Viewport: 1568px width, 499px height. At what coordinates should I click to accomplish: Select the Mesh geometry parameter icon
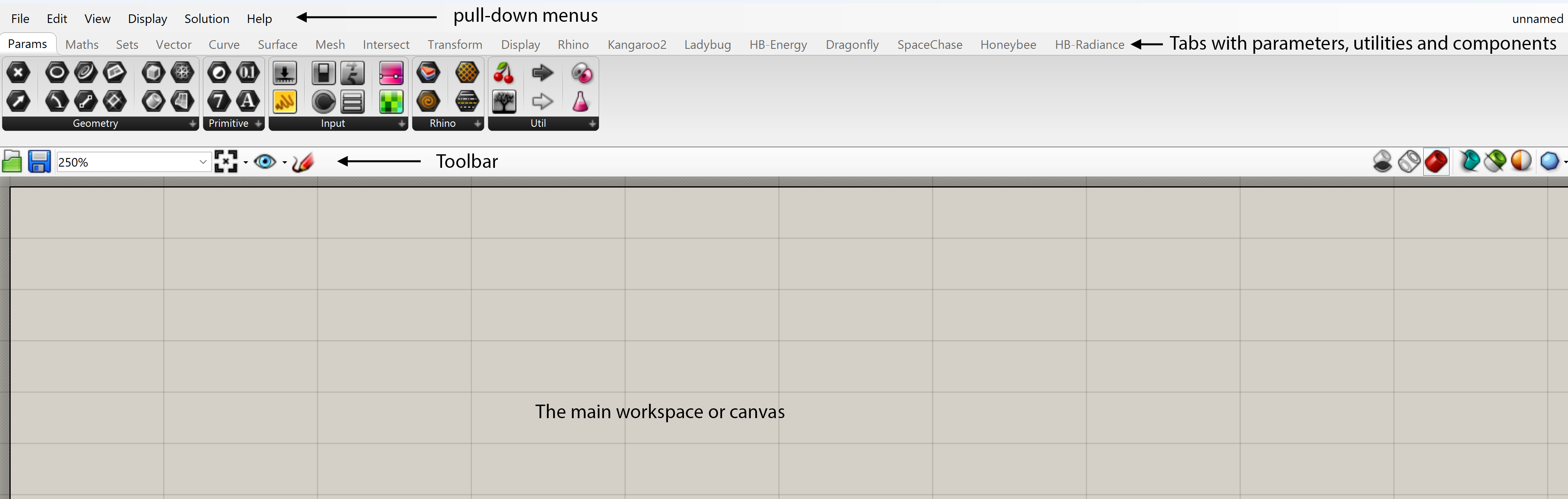[x=182, y=73]
